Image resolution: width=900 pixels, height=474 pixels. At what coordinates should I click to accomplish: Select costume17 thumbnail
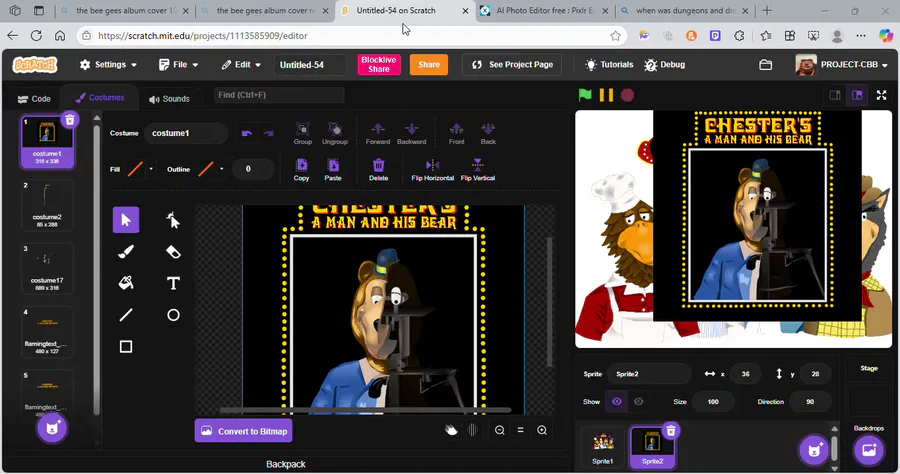pyautogui.click(x=47, y=269)
